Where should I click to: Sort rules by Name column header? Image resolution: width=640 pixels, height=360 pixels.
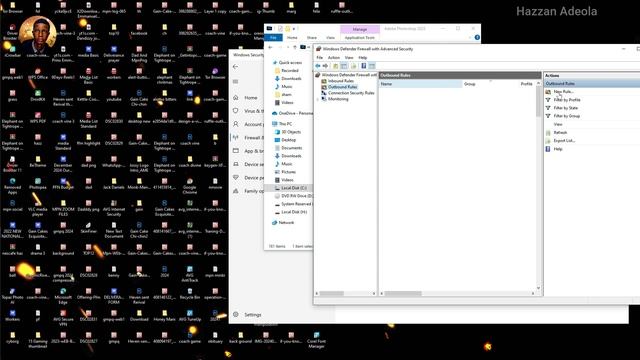tap(420, 84)
